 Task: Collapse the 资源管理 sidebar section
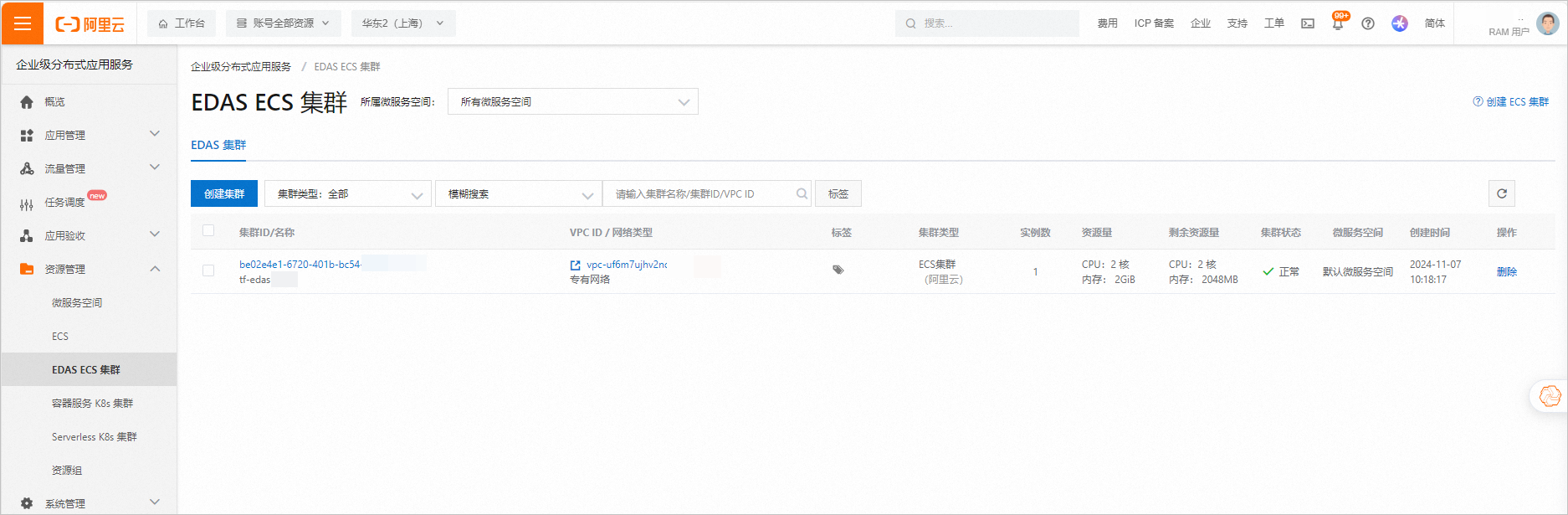point(154,268)
